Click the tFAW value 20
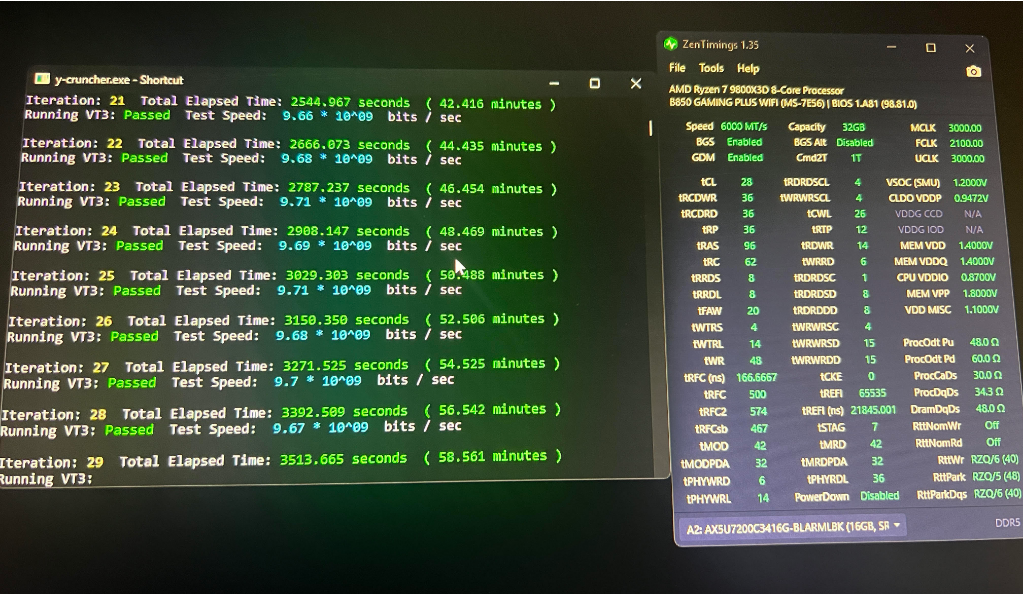The image size is (1023, 594). (x=753, y=311)
